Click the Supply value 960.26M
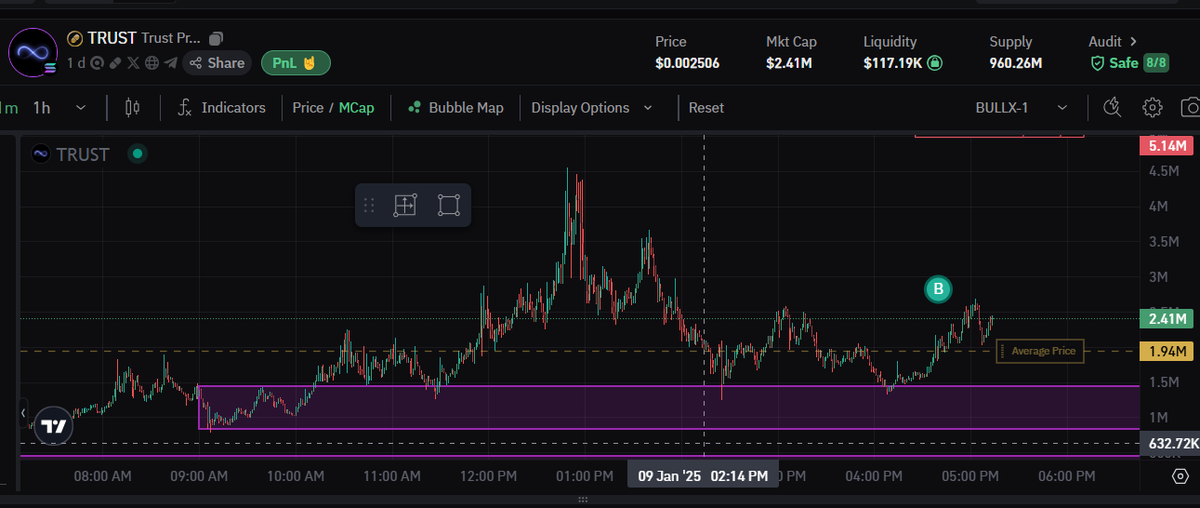Viewport: 1200px width, 508px height. click(x=1016, y=63)
